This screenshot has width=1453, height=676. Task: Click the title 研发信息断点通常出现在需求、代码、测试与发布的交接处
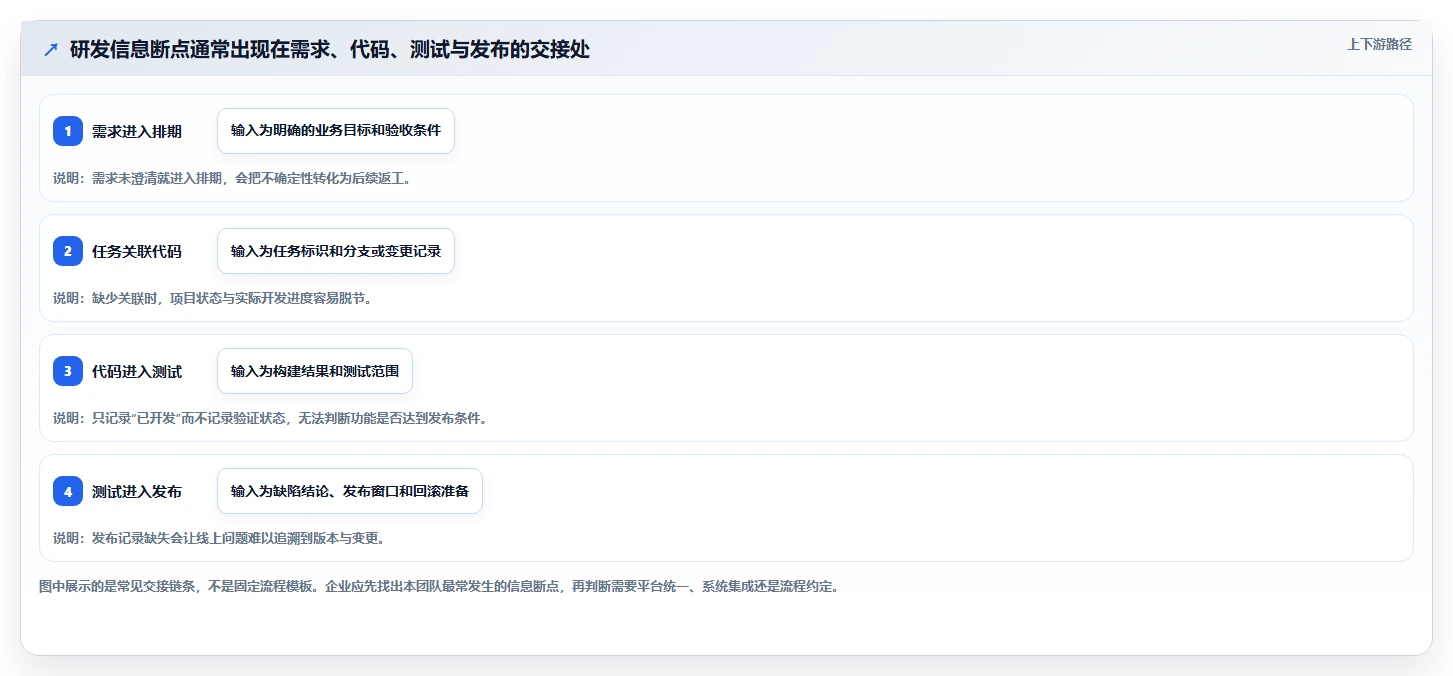[330, 50]
